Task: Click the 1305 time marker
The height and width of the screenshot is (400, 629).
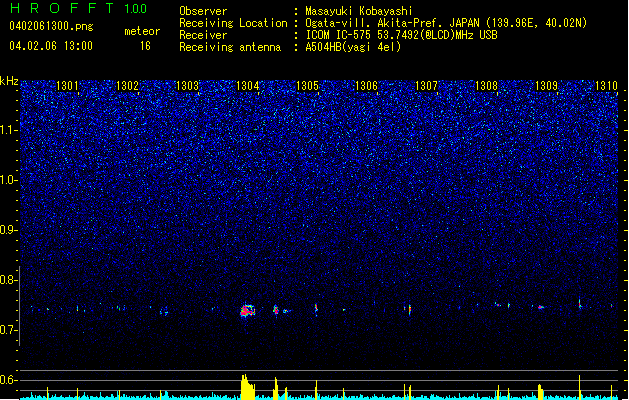Action: tap(307, 86)
